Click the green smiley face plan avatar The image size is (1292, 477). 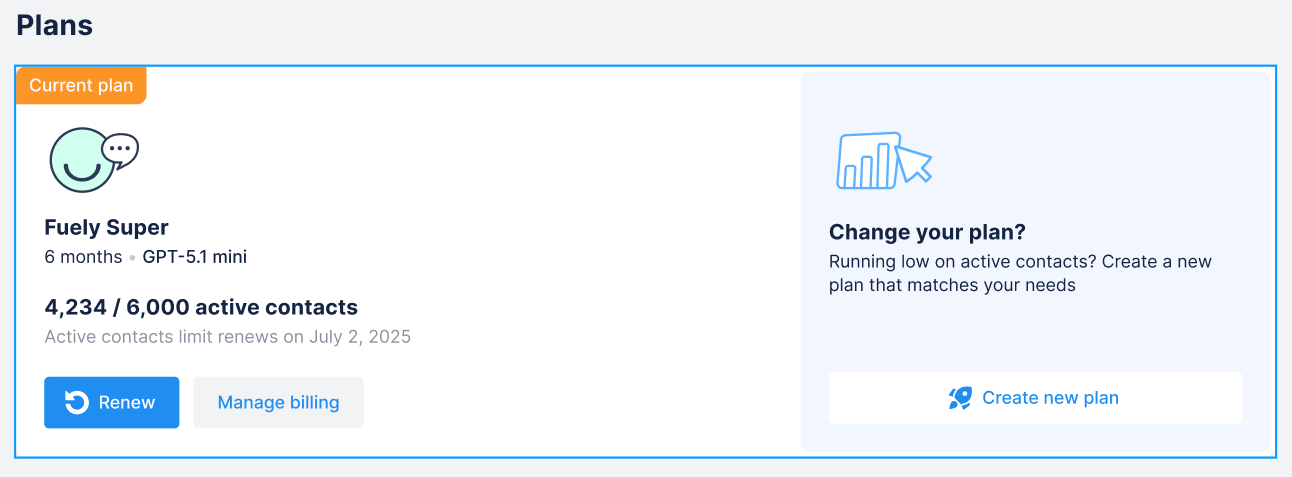click(x=81, y=162)
